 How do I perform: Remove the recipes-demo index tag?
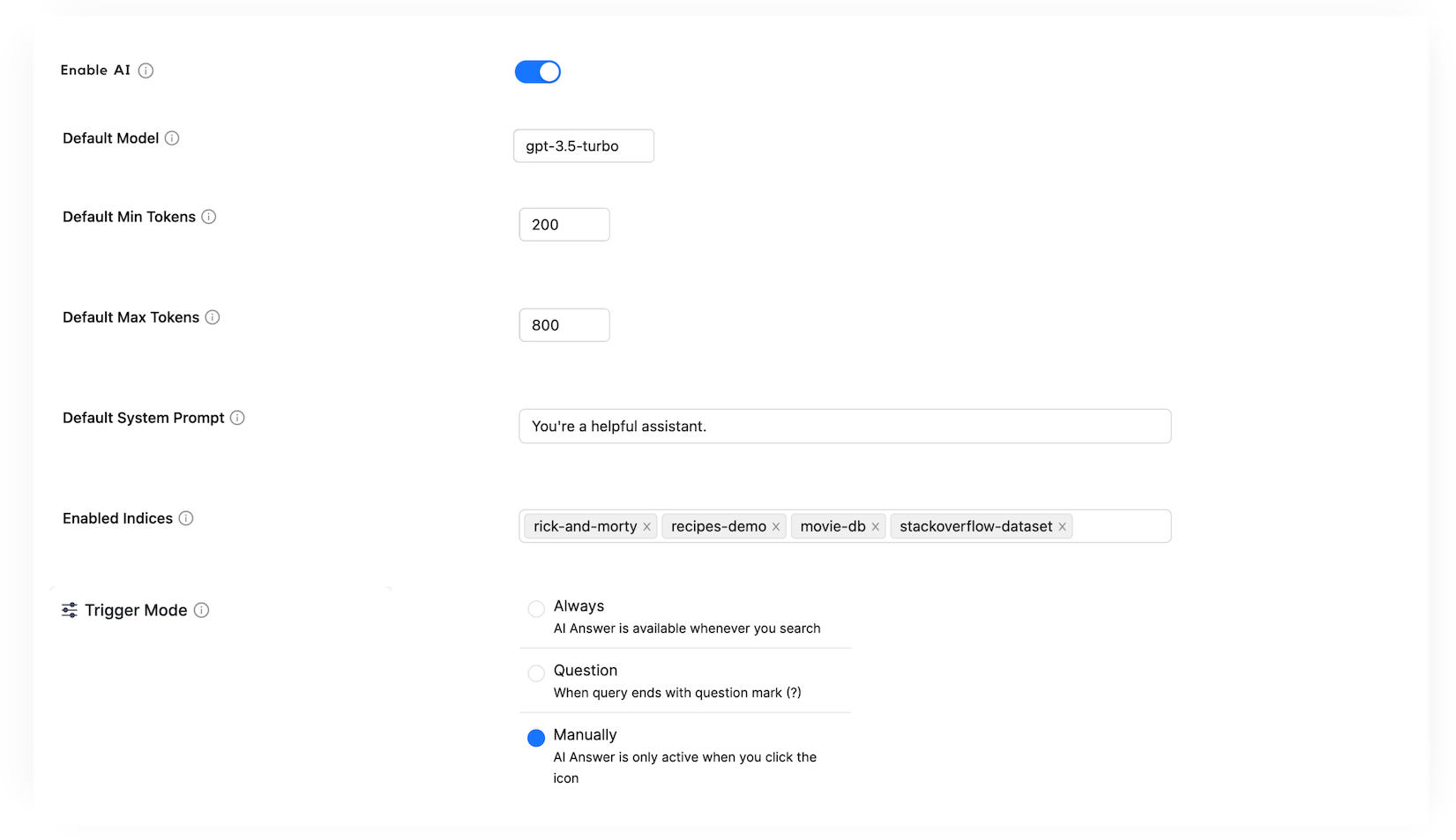(x=775, y=526)
